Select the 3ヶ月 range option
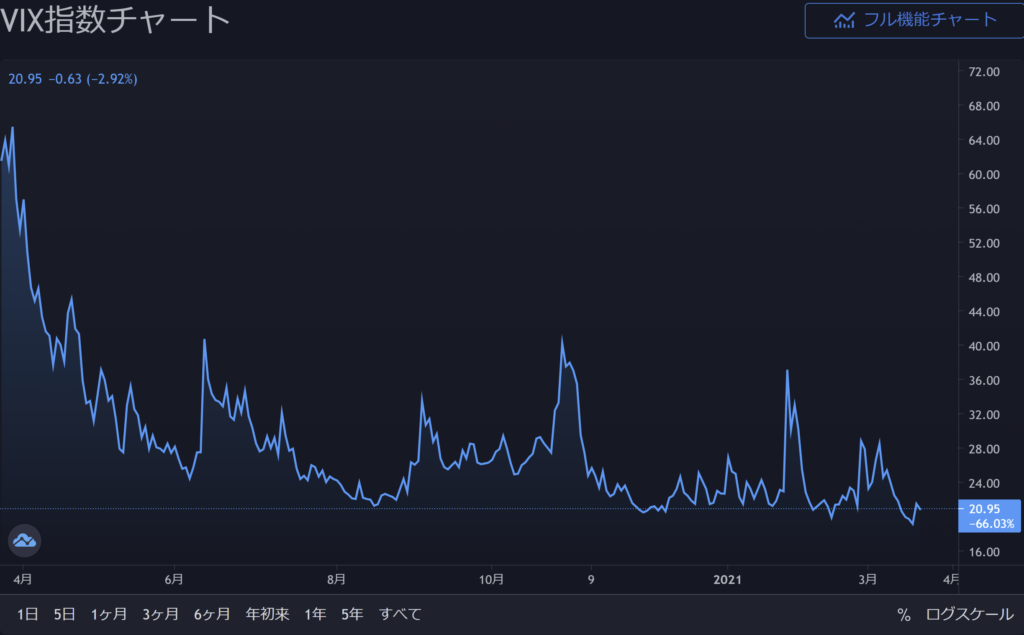The width and height of the screenshot is (1024, 635). [160, 614]
